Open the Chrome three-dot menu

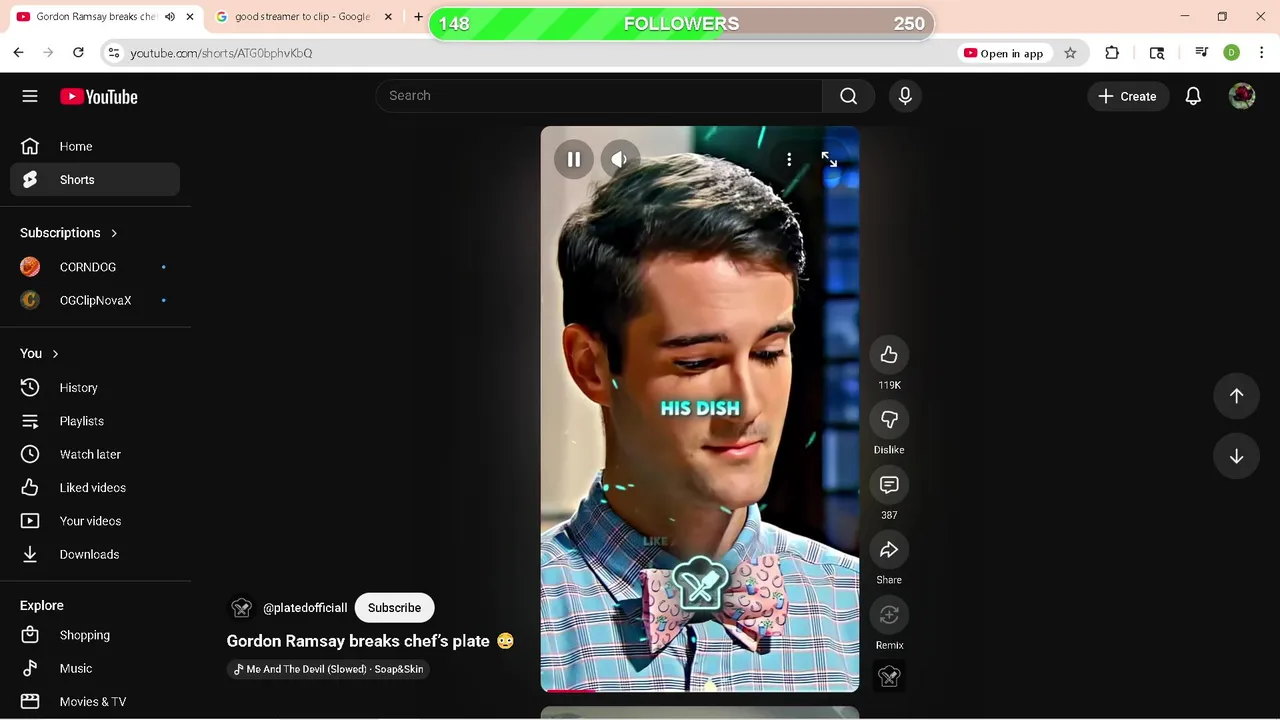point(1263,53)
